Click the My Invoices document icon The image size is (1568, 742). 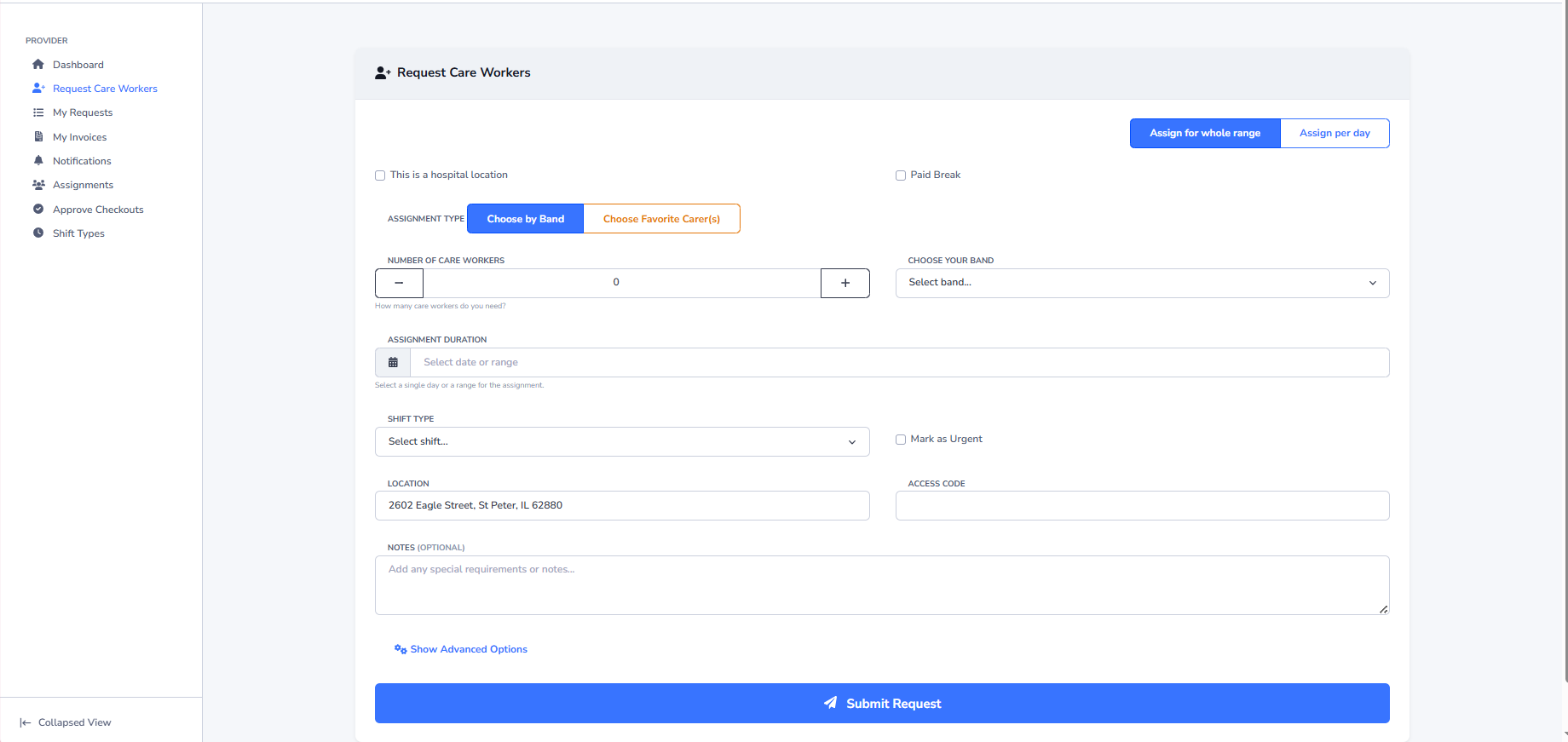[38, 137]
